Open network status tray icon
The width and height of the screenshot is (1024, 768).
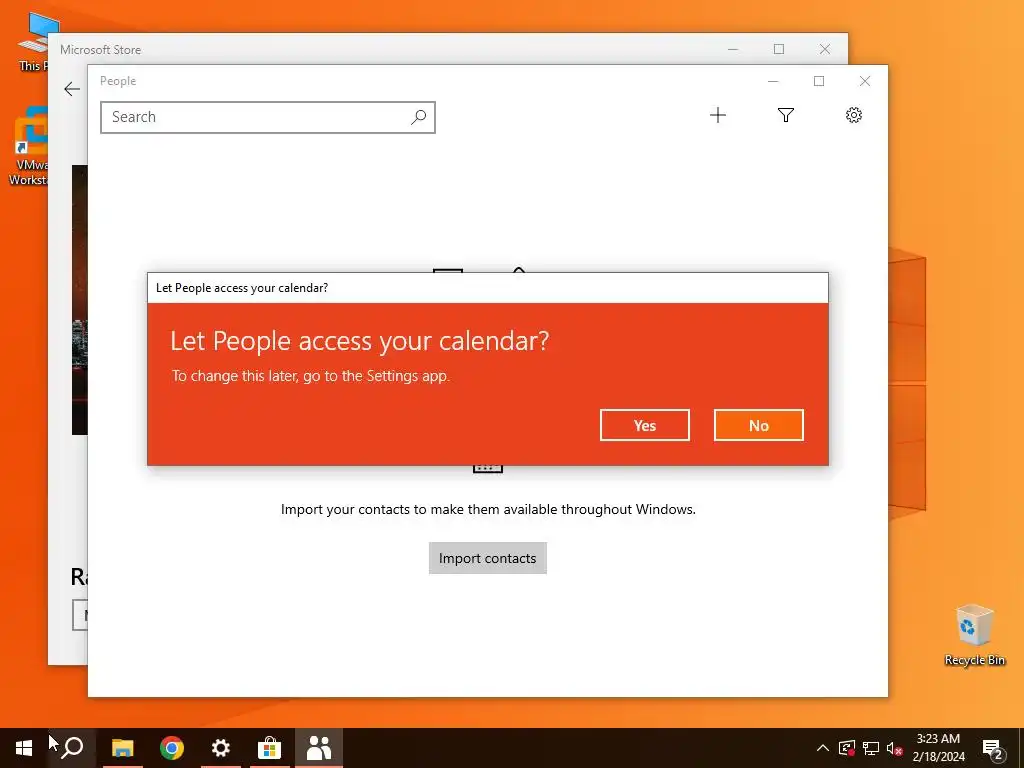point(871,748)
